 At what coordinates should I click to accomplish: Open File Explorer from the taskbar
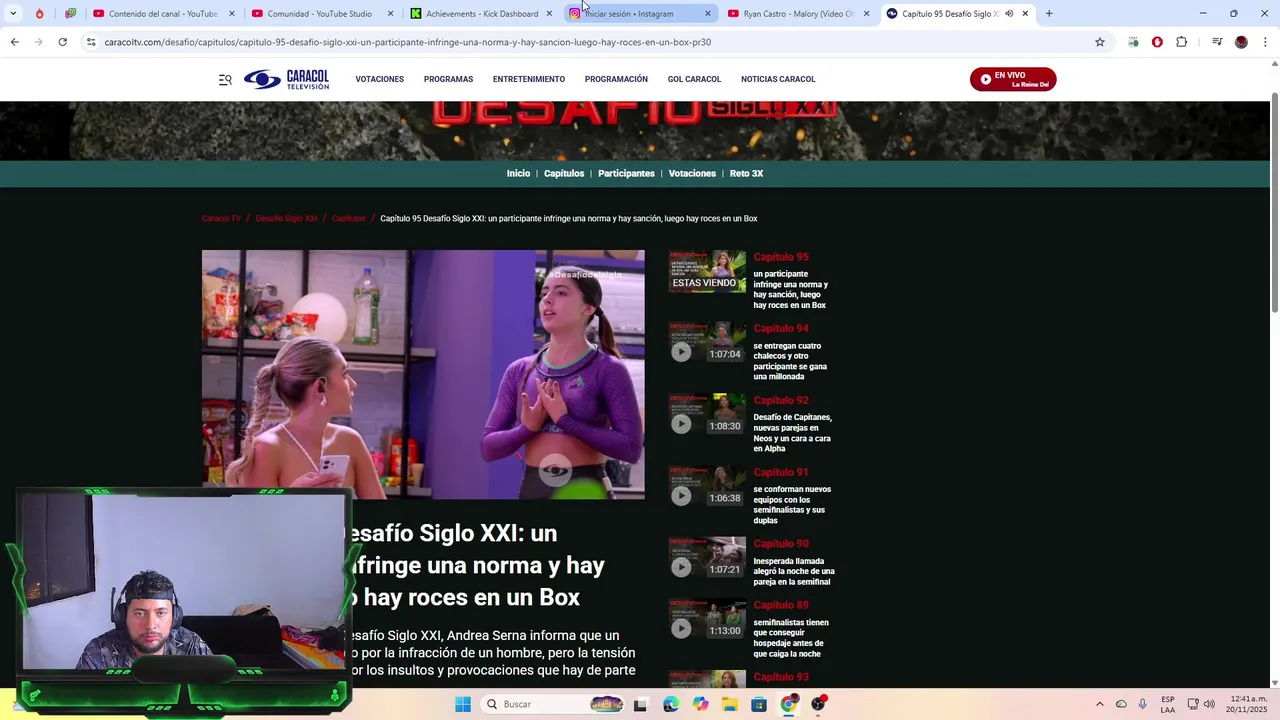[x=730, y=704]
